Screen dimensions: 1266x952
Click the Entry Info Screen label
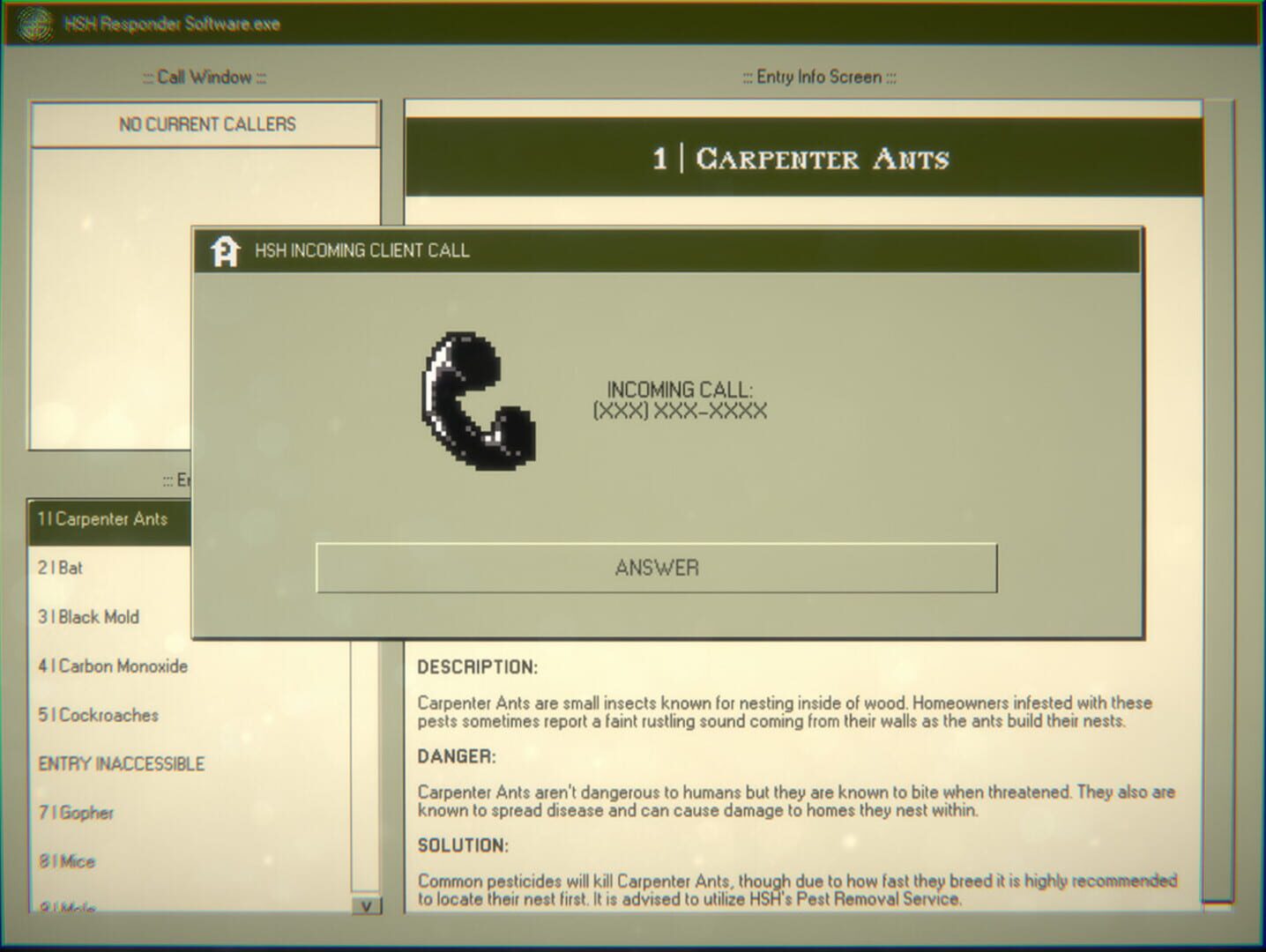[x=816, y=78]
